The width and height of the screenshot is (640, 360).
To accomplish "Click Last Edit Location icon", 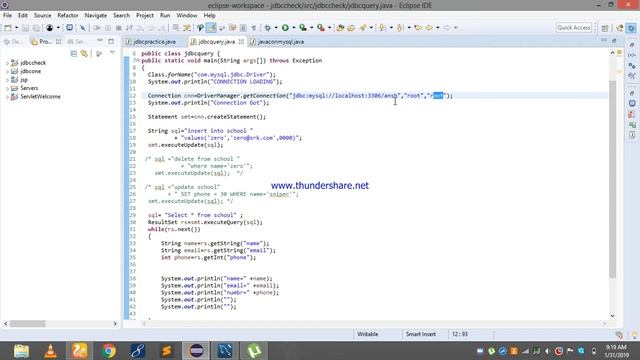I will pyautogui.click(x=418, y=28).
